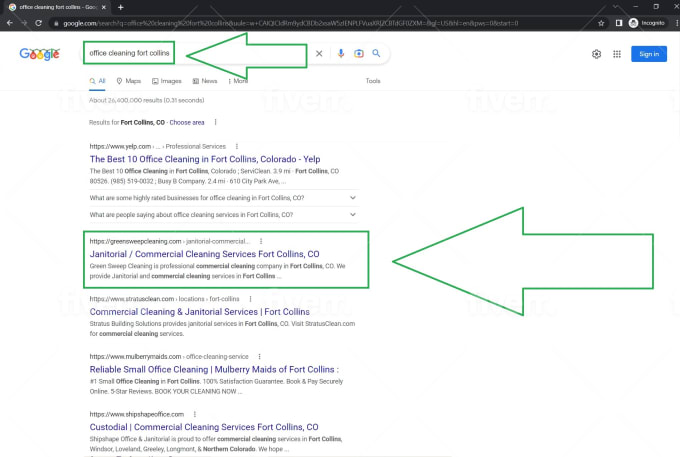Close the 'office cleaning fort collins' browser tab

coord(104,7)
